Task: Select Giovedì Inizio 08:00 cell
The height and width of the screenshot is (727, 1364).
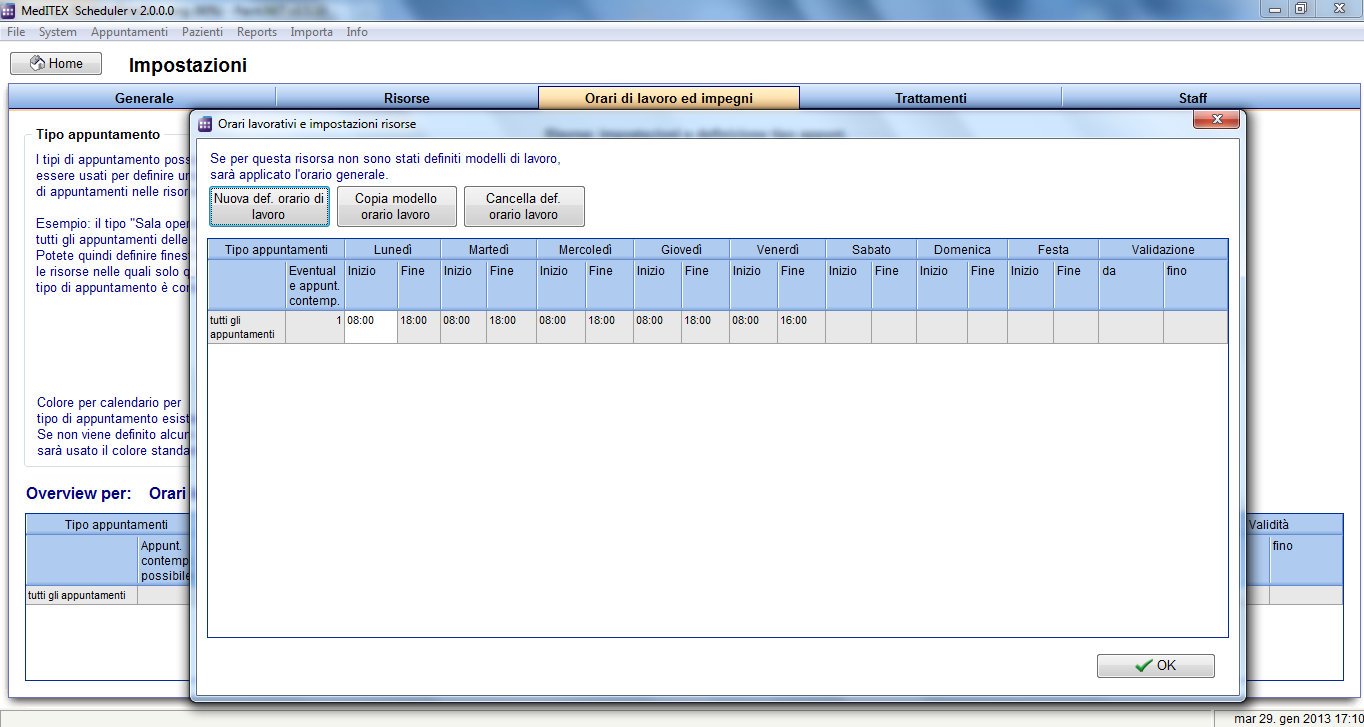Action: coord(657,327)
